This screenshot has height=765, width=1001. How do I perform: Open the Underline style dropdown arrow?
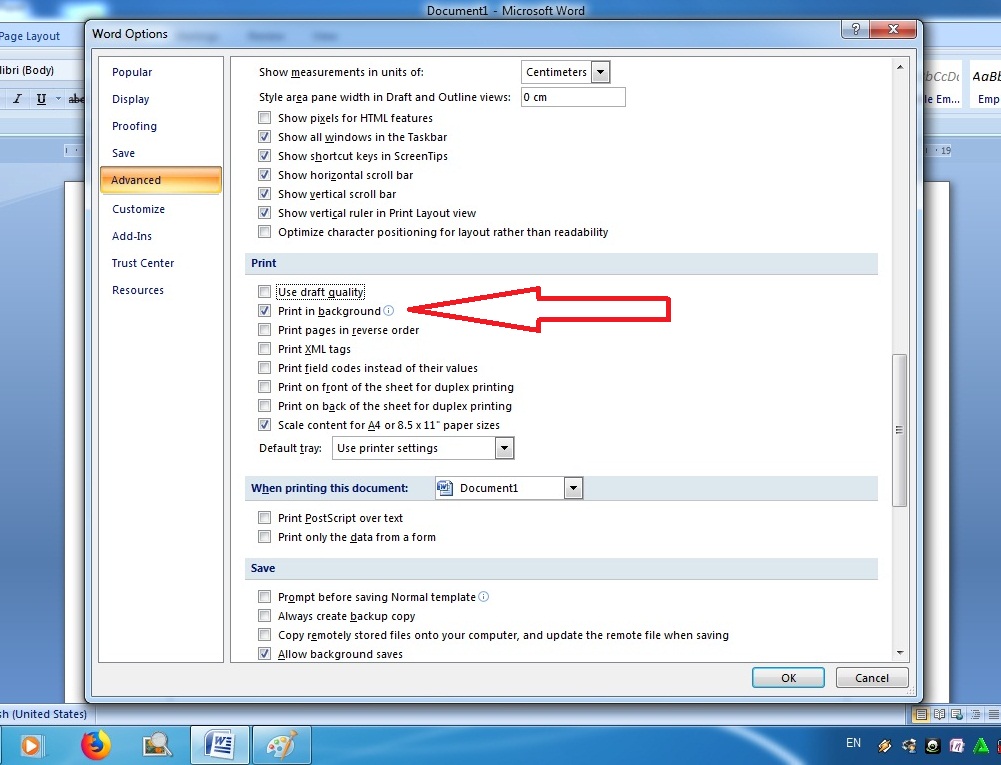[58, 98]
